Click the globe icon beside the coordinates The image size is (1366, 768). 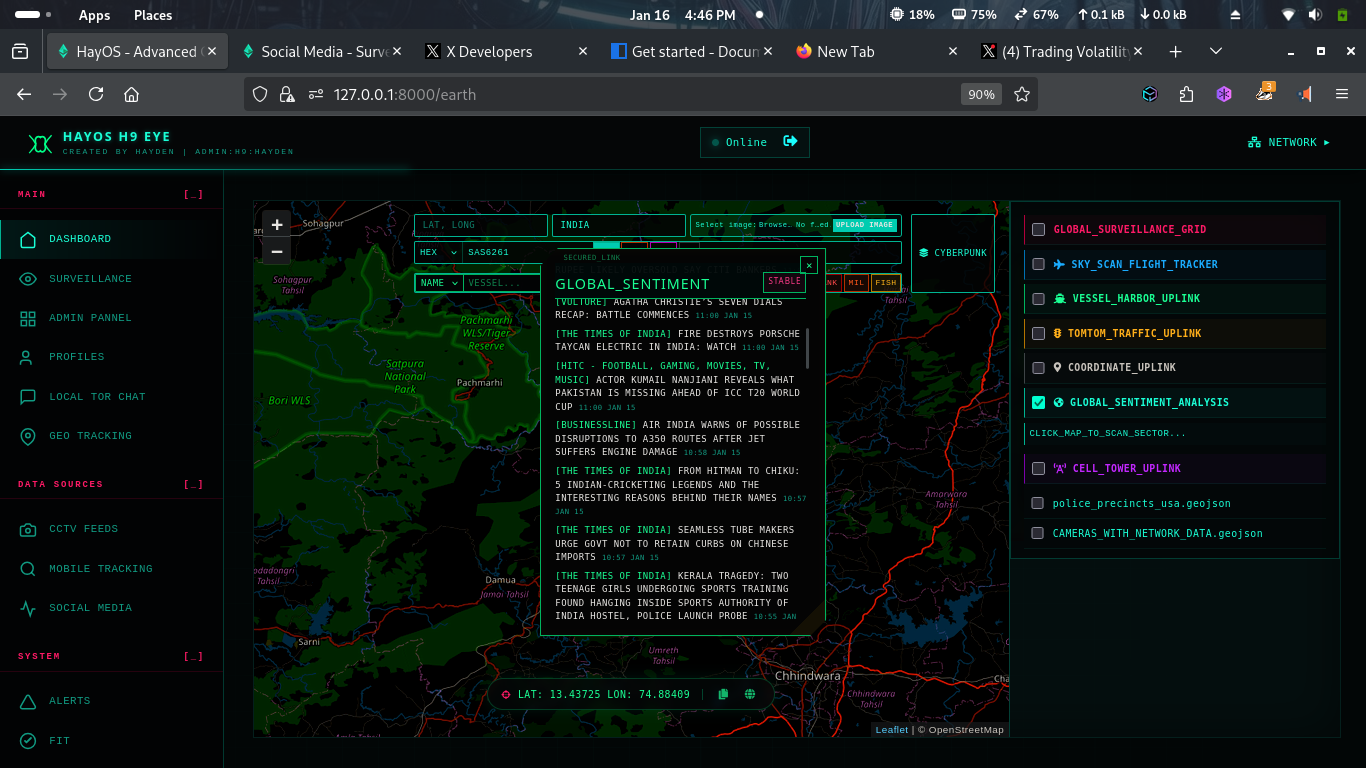pos(749,693)
